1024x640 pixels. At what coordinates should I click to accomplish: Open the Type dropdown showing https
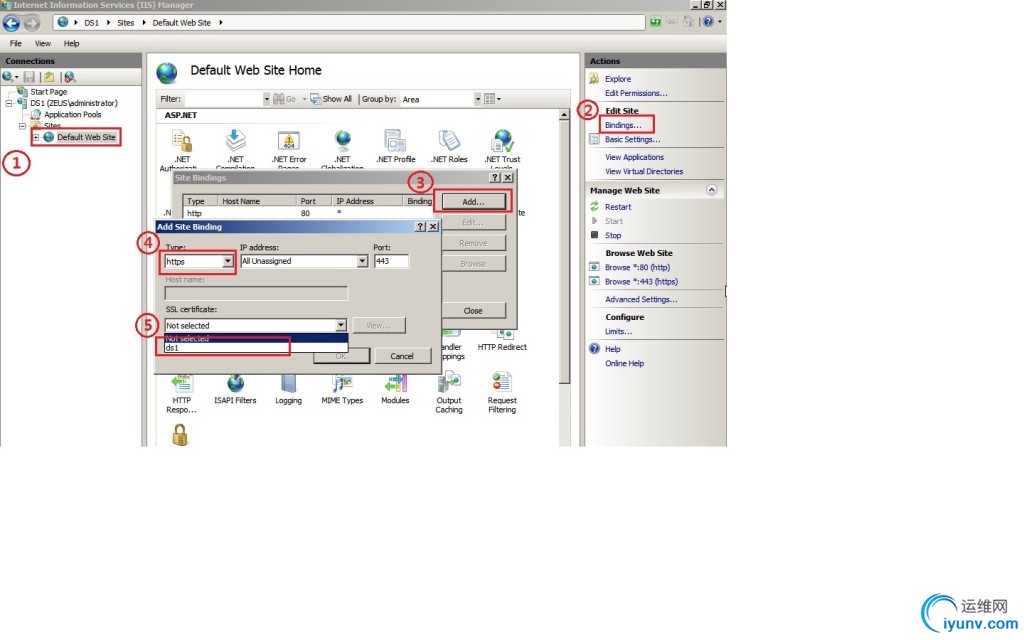199,261
